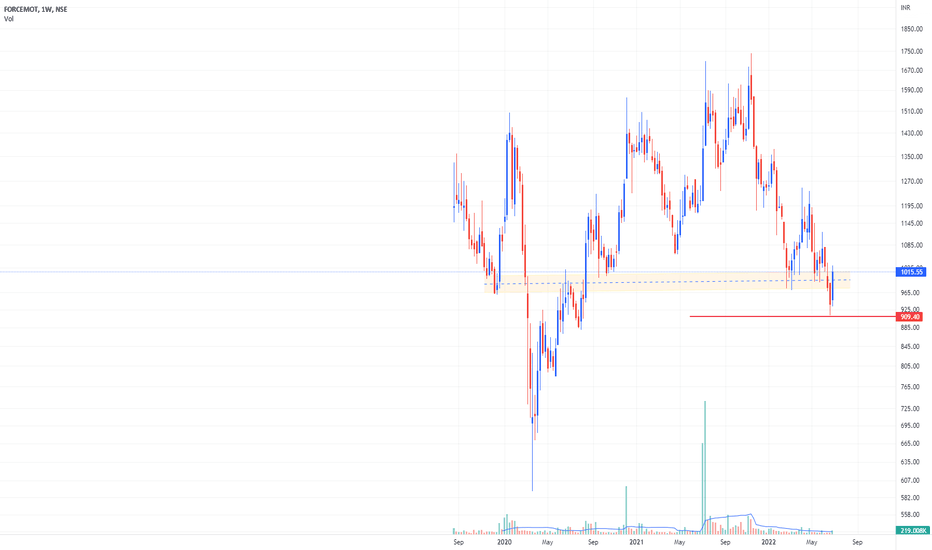Viewport: 932px width, 550px height.
Task: Click the 582.00 price axis label
Action: click(910, 498)
